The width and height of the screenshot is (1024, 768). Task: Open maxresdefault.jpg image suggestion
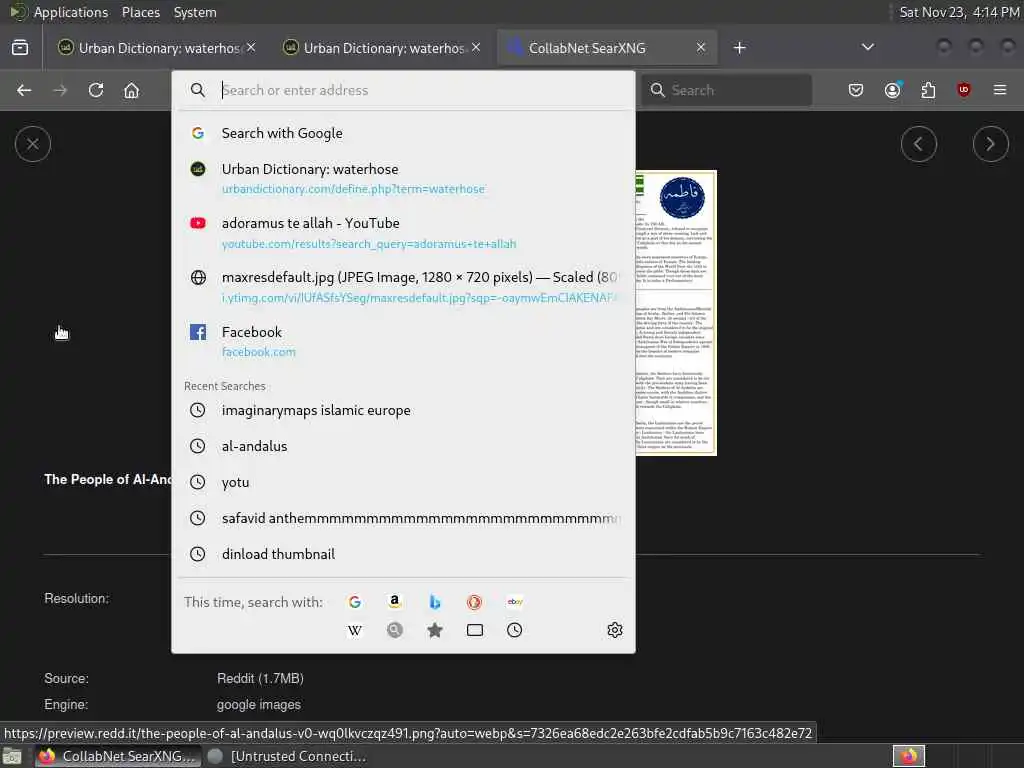[403, 287]
